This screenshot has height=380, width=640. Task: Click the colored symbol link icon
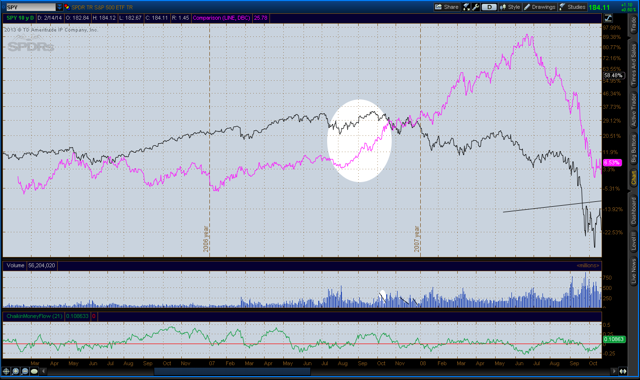pos(67,7)
